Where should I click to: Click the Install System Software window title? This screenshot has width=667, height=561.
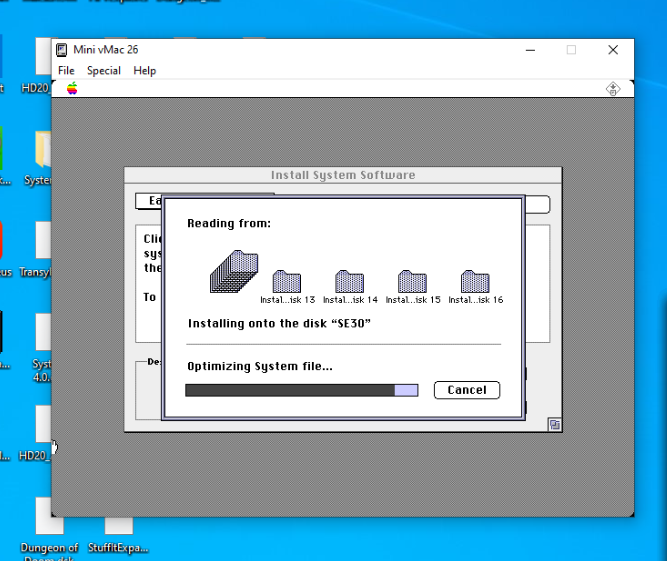[343, 175]
